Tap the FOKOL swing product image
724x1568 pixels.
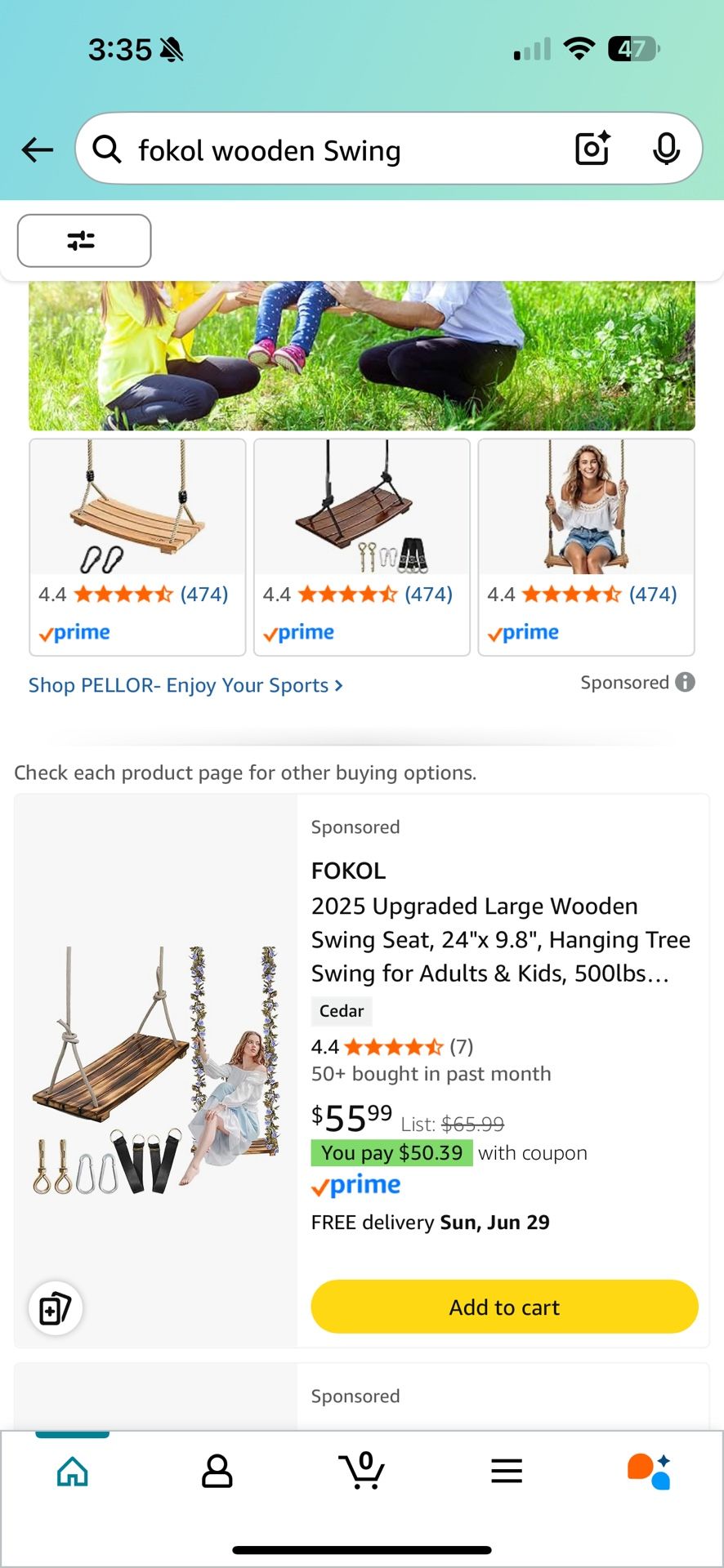pos(155,1070)
